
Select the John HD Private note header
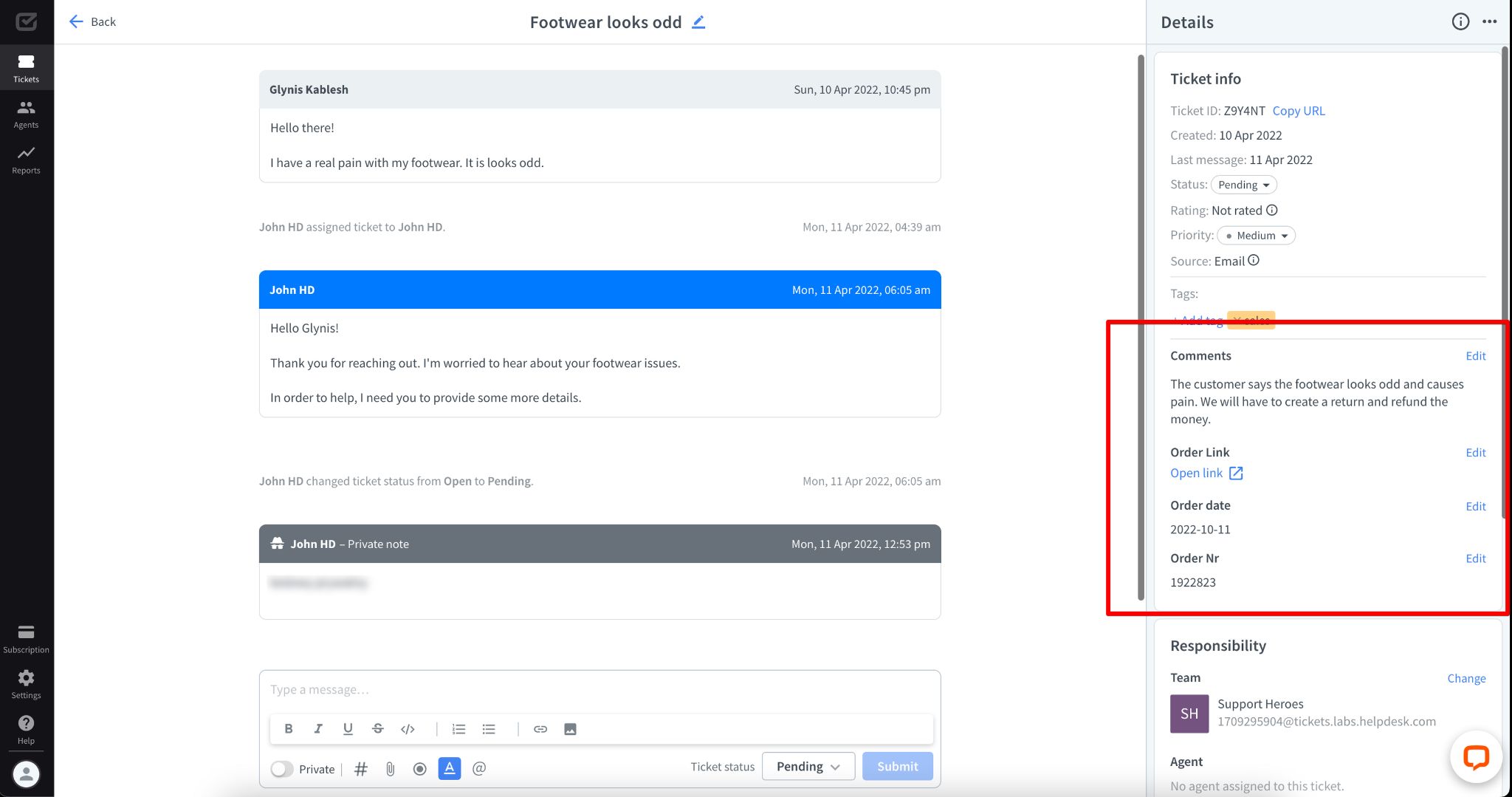(x=599, y=544)
